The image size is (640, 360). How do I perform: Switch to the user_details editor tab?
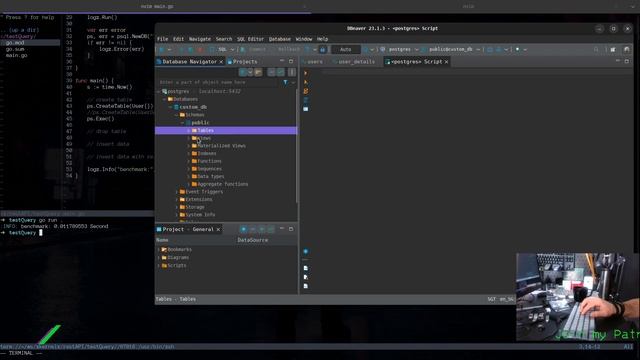click(353, 62)
